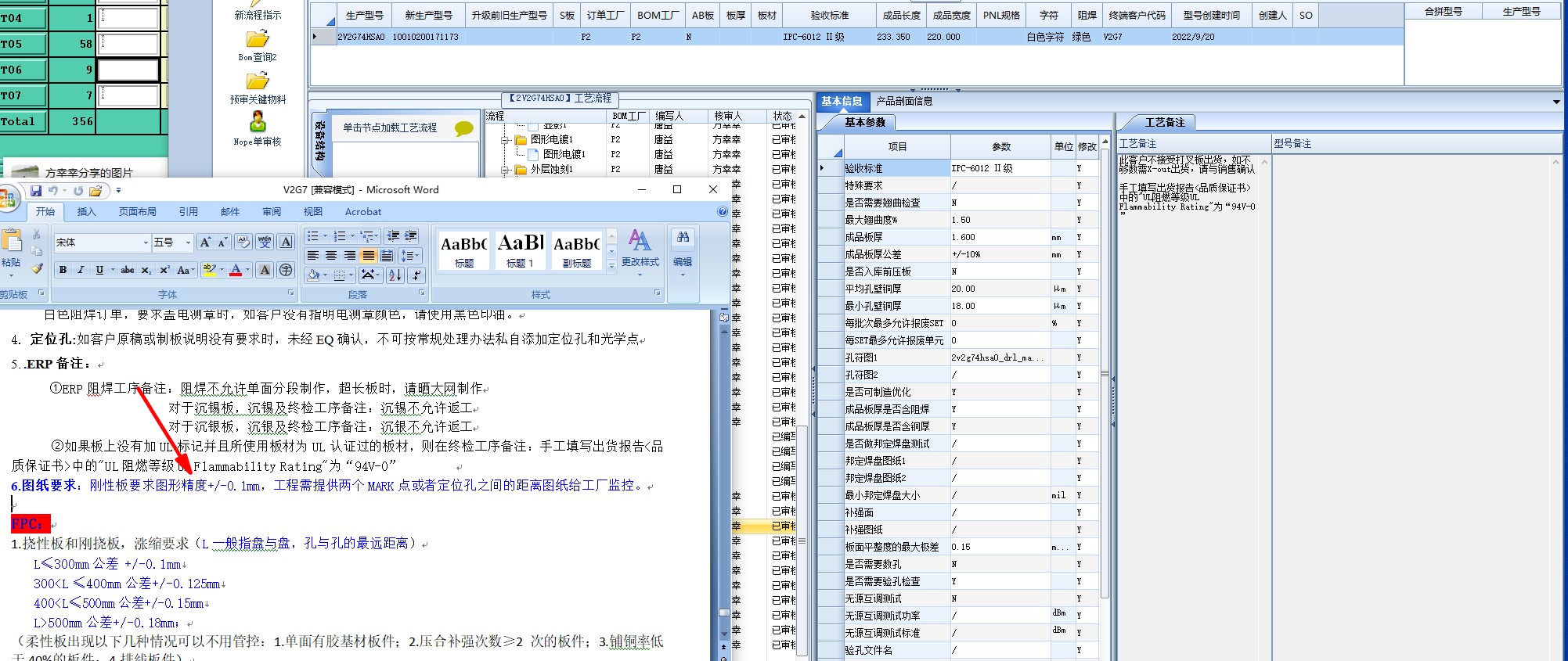Click the 编辑 button in Word ribbon
Viewport: 1568px width, 661px height.
(x=683, y=250)
